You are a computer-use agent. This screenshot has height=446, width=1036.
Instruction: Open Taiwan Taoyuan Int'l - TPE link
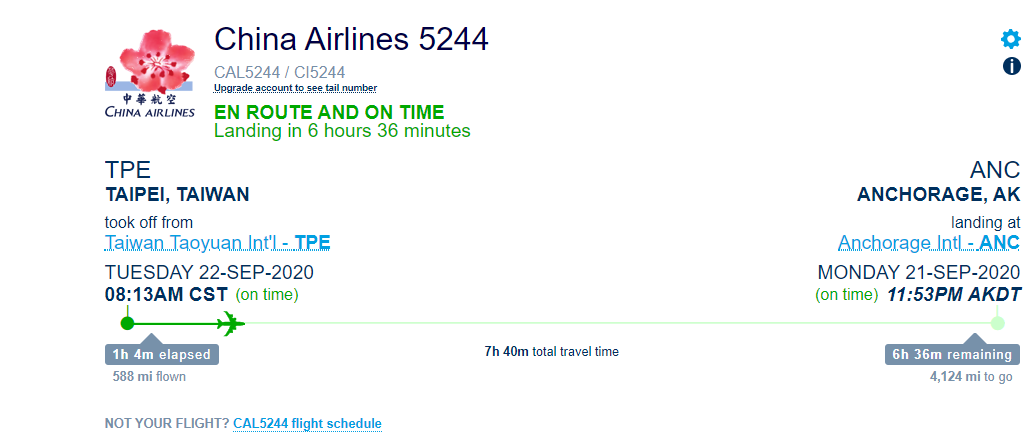217,242
